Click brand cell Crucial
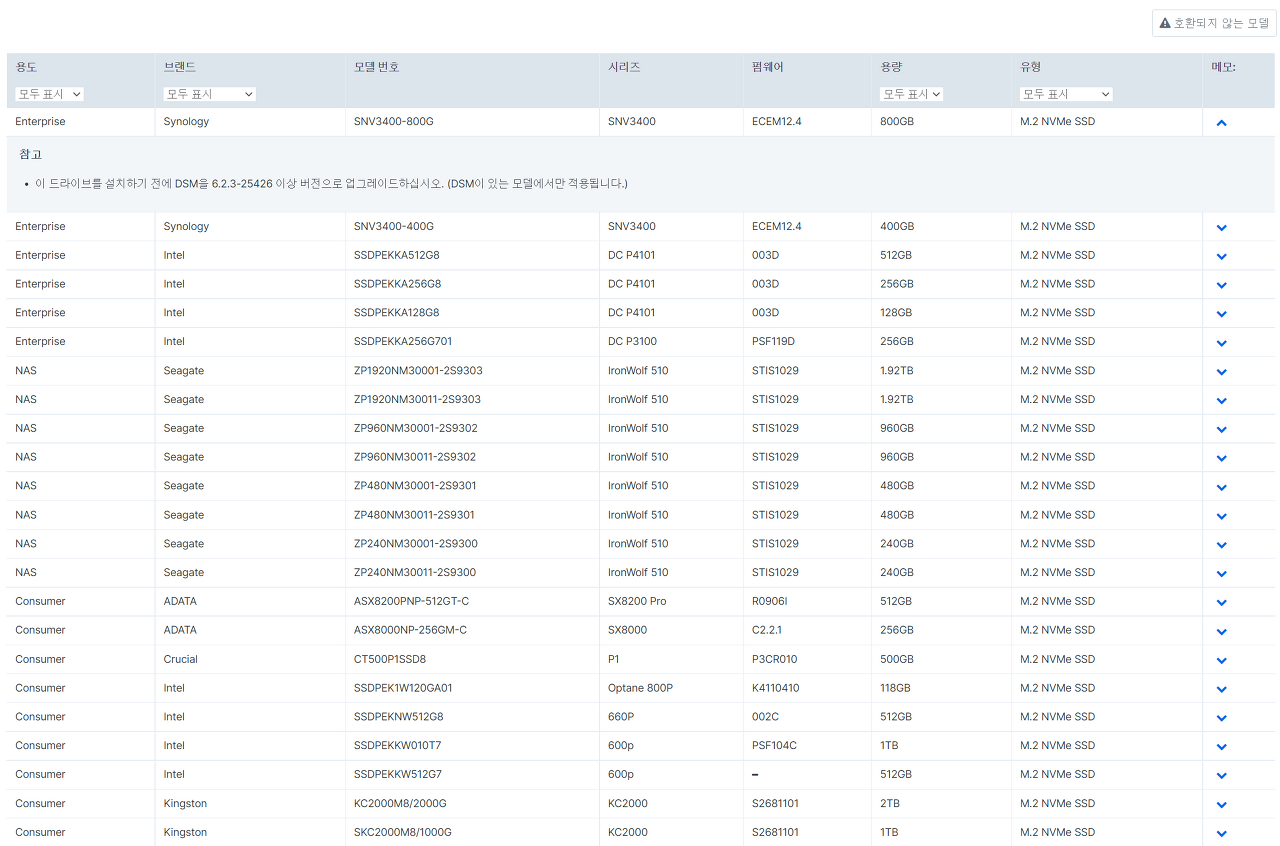 coord(181,660)
